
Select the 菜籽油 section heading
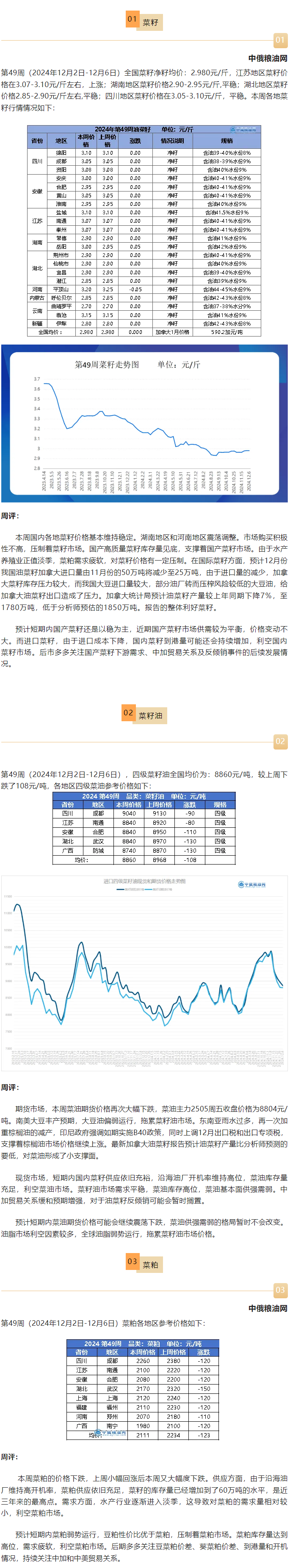click(x=150, y=715)
